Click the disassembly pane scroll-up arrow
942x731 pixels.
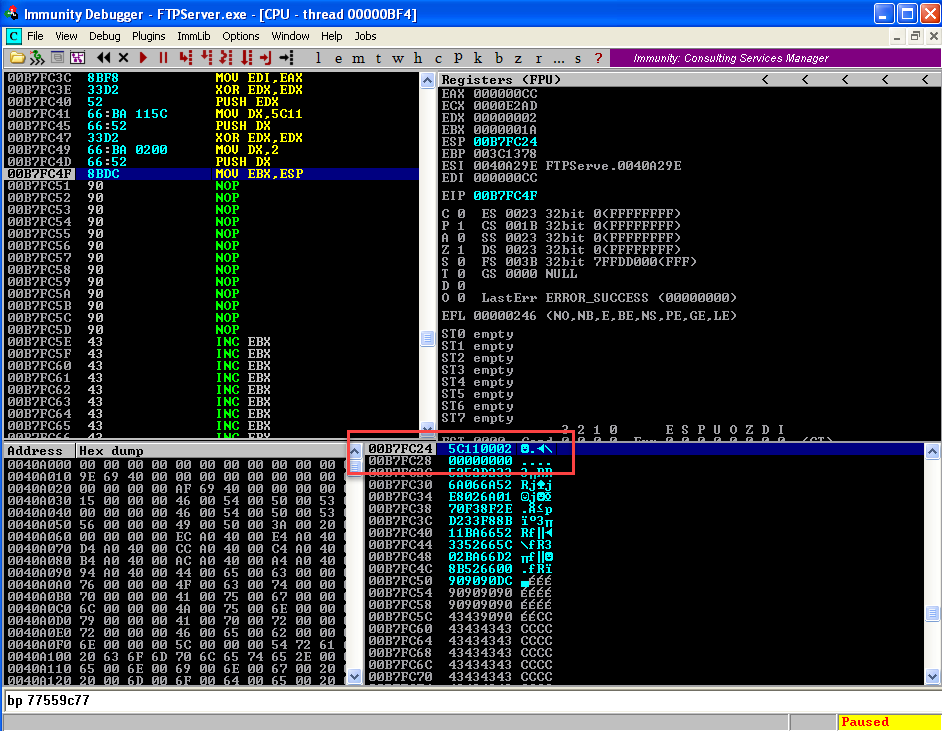click(427, 80)
